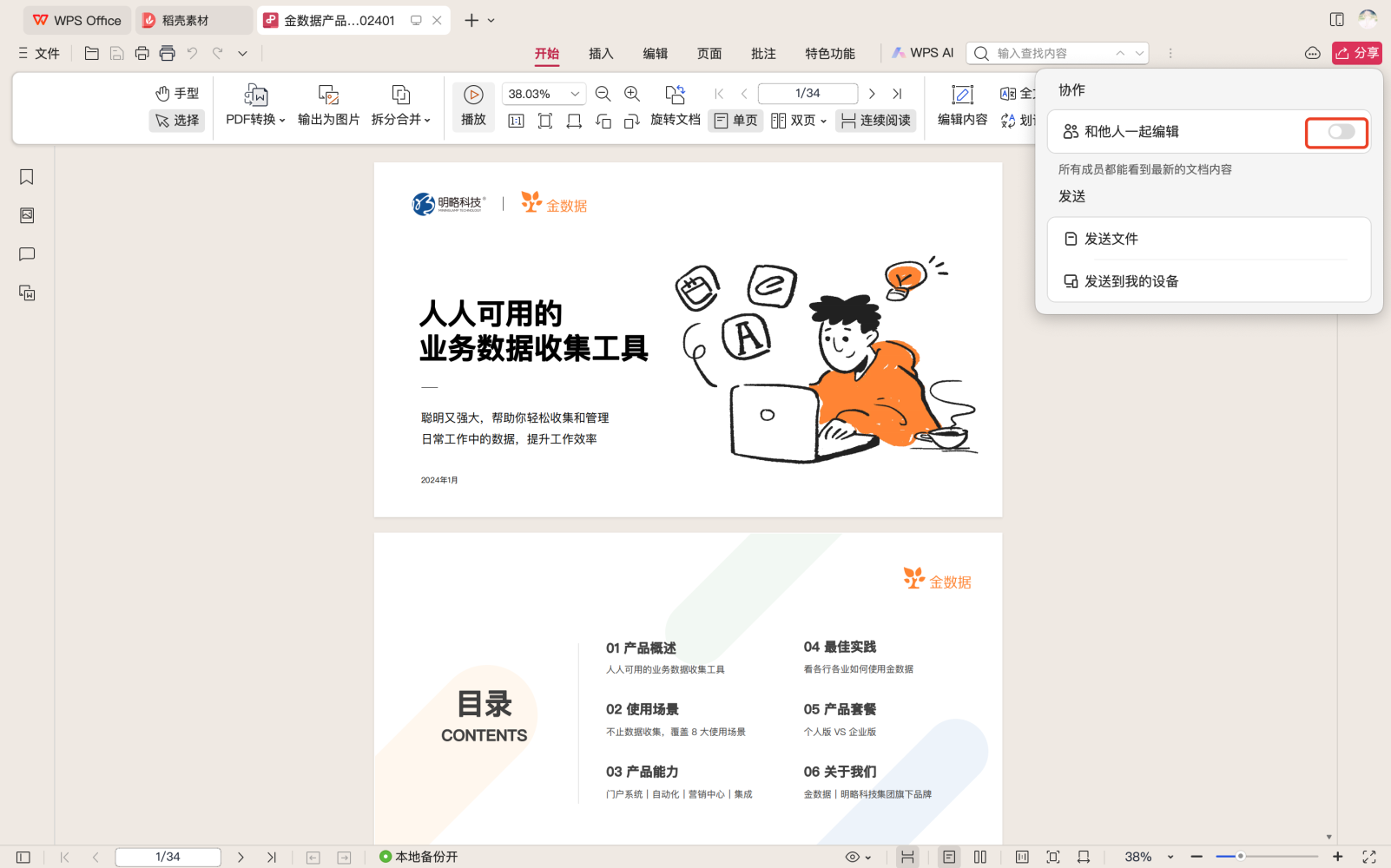Screen dimensions: 1391x868
Task: Open new tab options arrow beside plus
Action: 491,20
